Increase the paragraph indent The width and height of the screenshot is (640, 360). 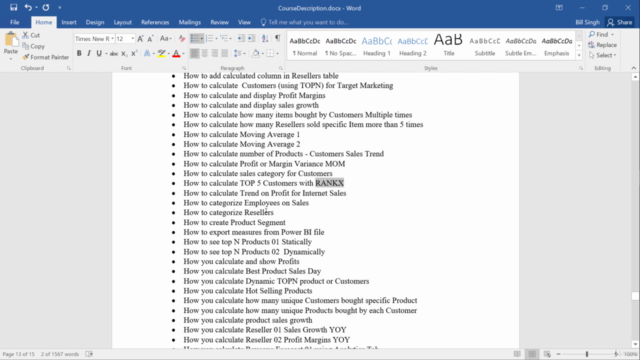coord(251,38)
